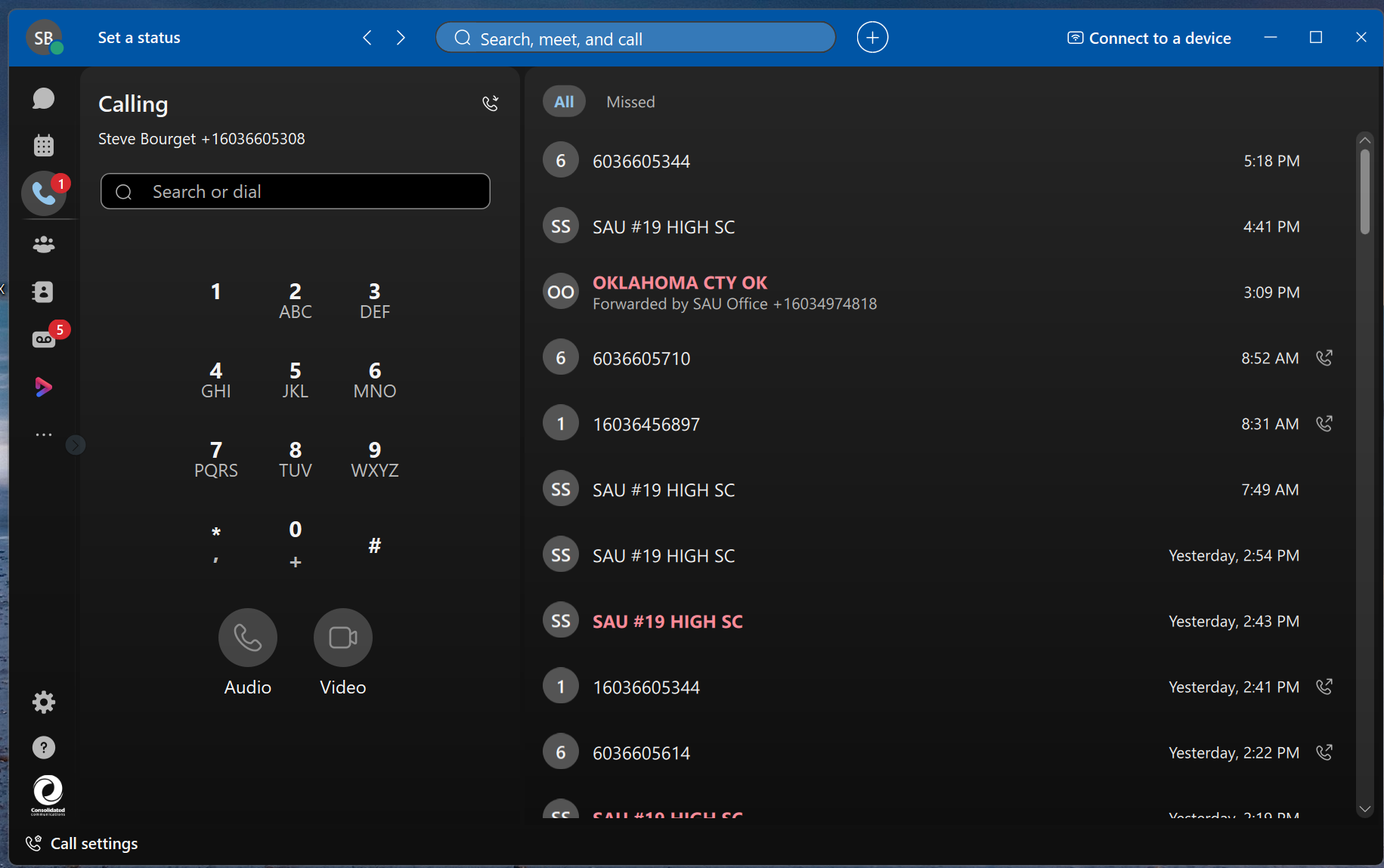Minimize the window
Viewport: 1384px width, 868px height.
1271,38
